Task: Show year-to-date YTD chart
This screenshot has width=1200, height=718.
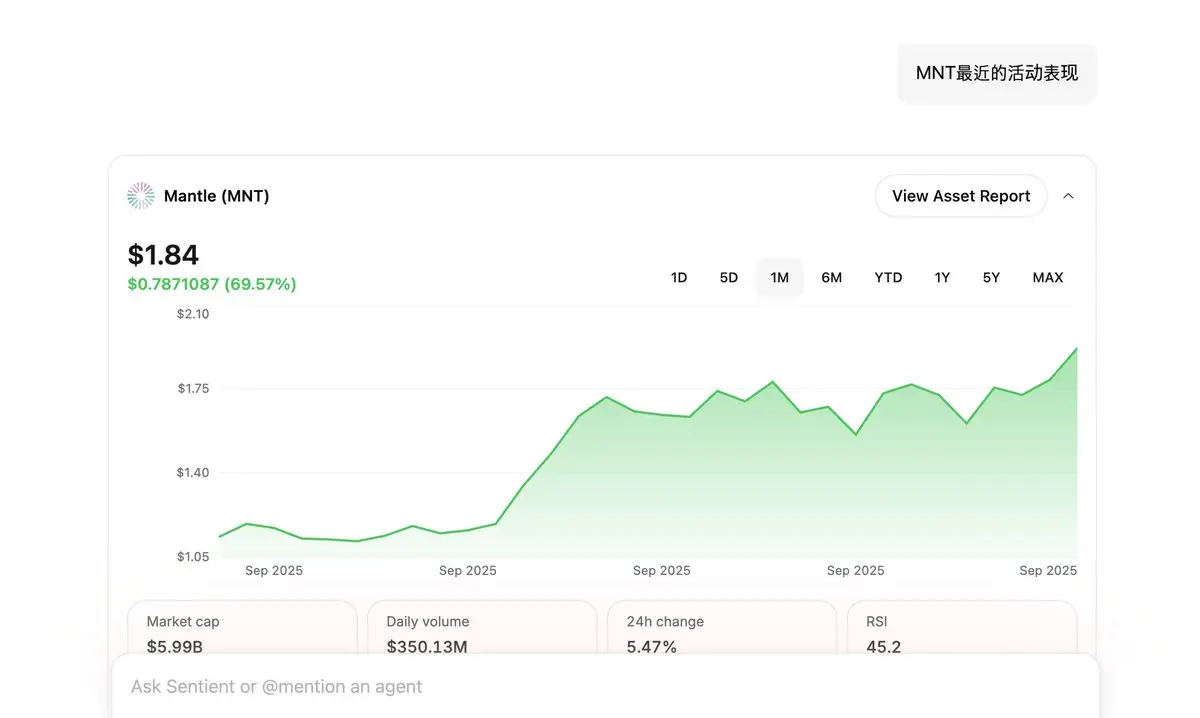Action: coord(888,278)
